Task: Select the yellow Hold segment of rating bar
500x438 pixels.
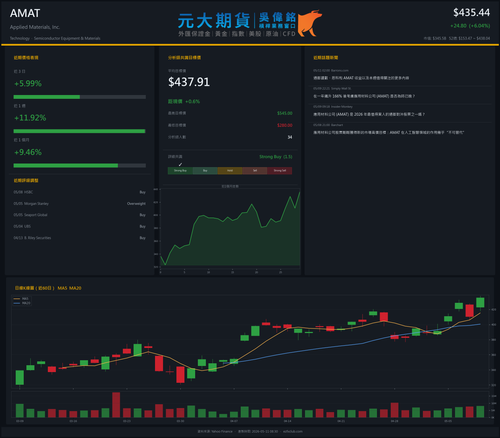Action: (x=230, y=171)
